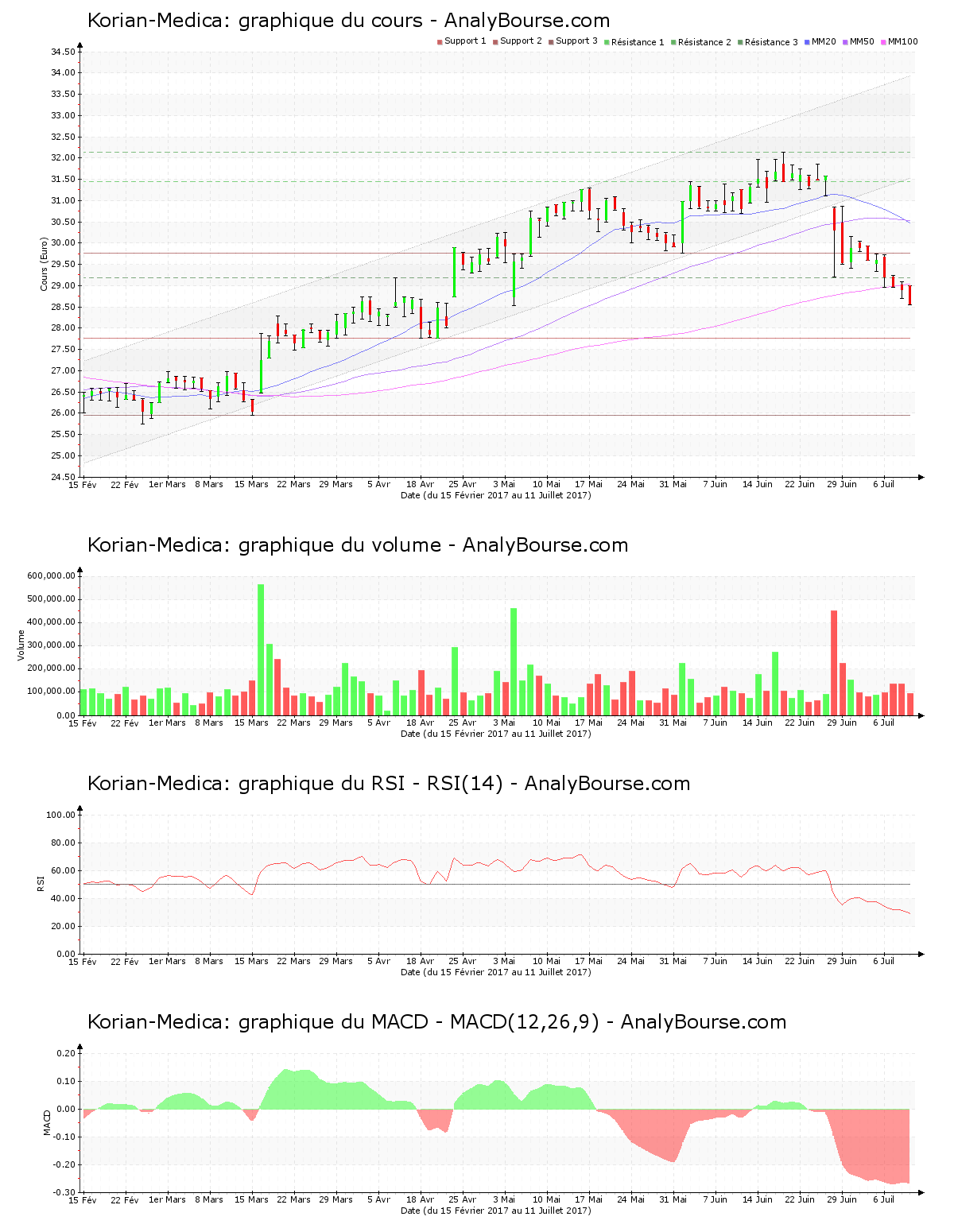The image size is (954, 1232).
Task: Click the purple MM50 legend swatch
Action: 846,42
